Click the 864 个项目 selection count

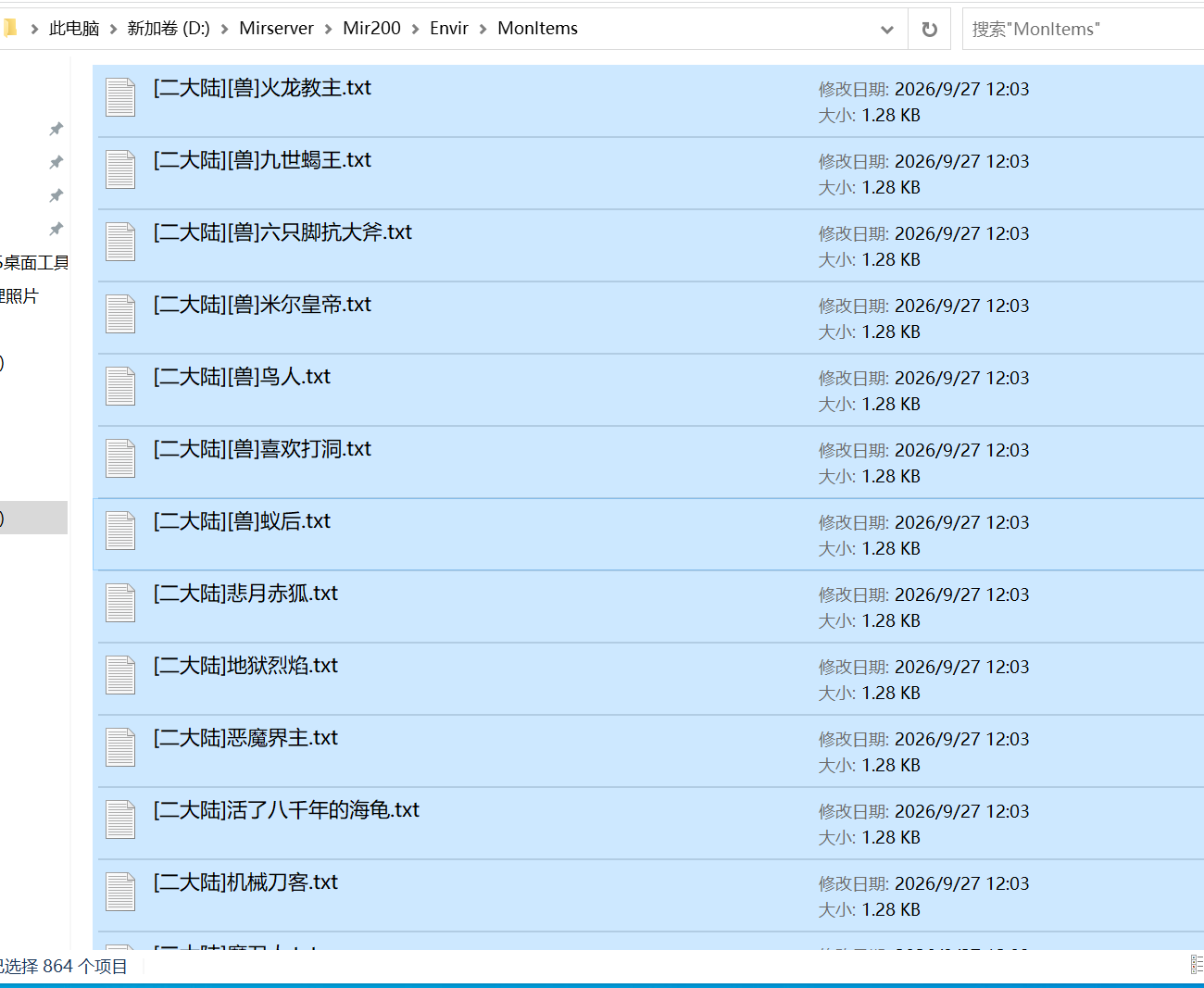85,967
